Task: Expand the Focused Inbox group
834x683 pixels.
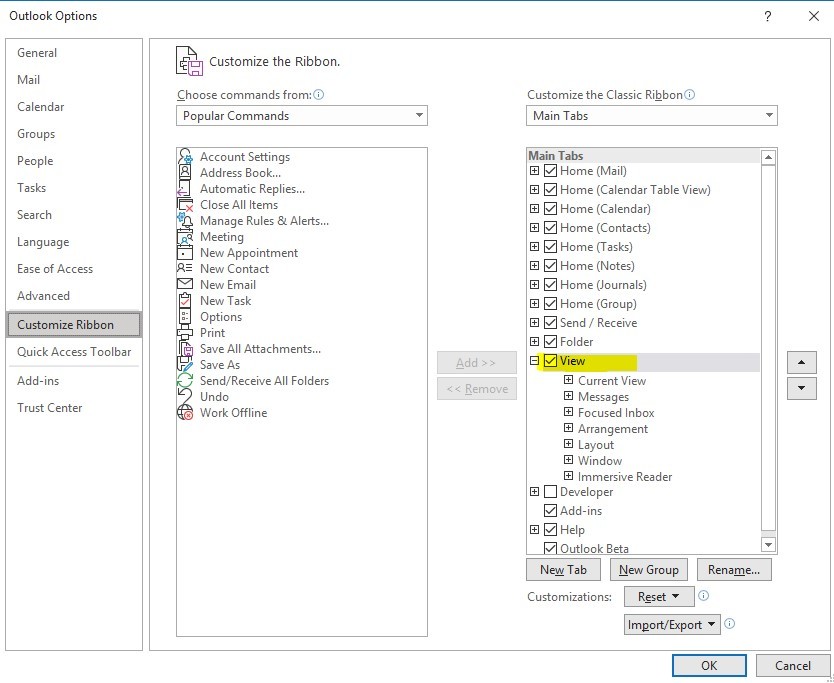Action: [x=569, y=412]
